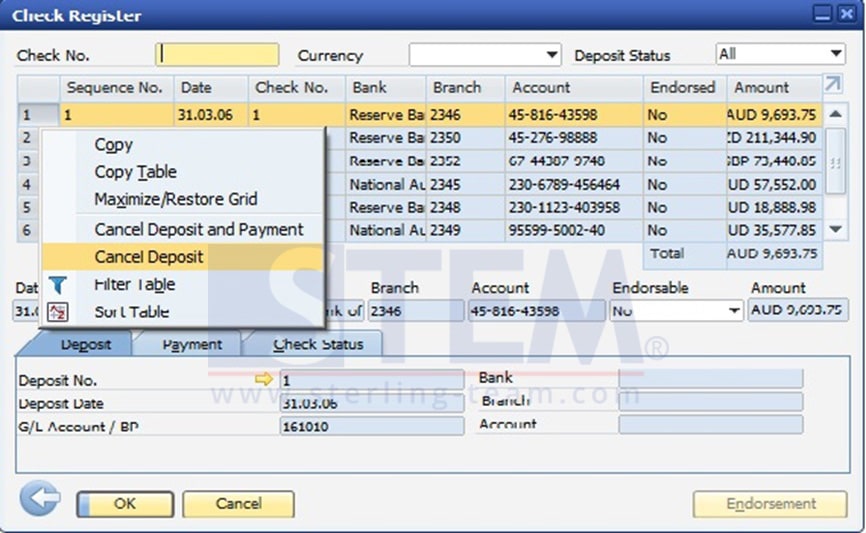The width and height of the screenshot is (866, 533).
Task: Click the expand grid arrow icon
Action: tap(833, 85)
